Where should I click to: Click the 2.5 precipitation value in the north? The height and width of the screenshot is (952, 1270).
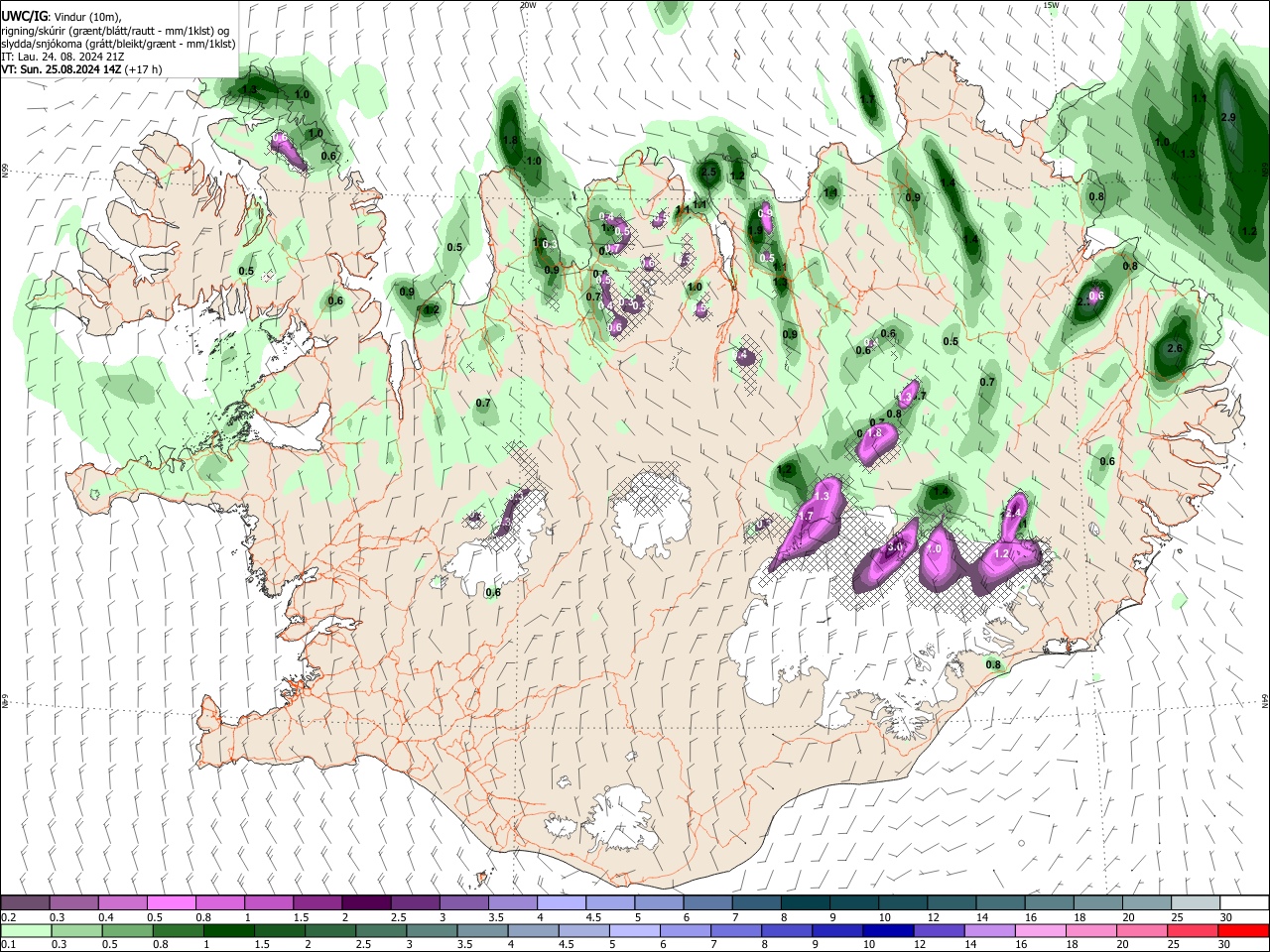click(x=708, y=172)
